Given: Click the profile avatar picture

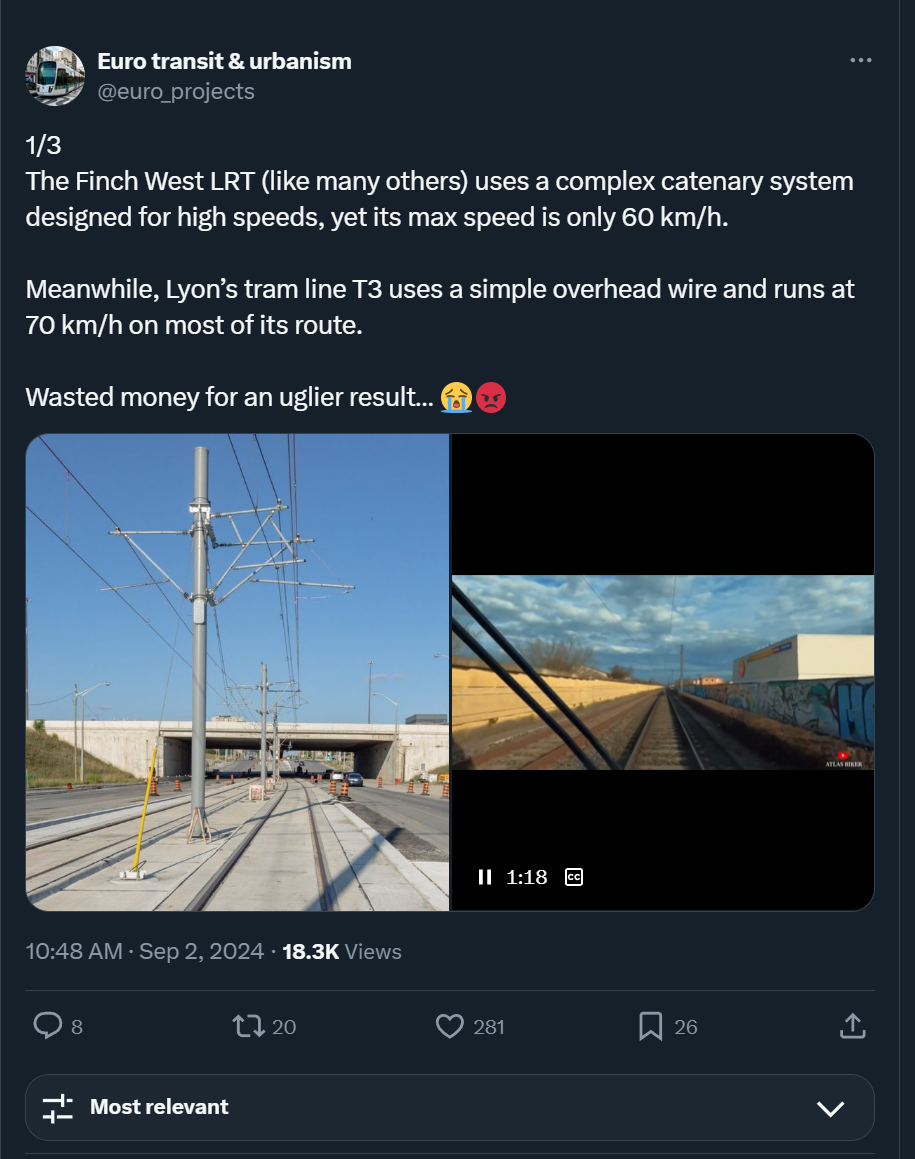Looking at the screenshot, I should pyautogui.click(x=55, y=75).
